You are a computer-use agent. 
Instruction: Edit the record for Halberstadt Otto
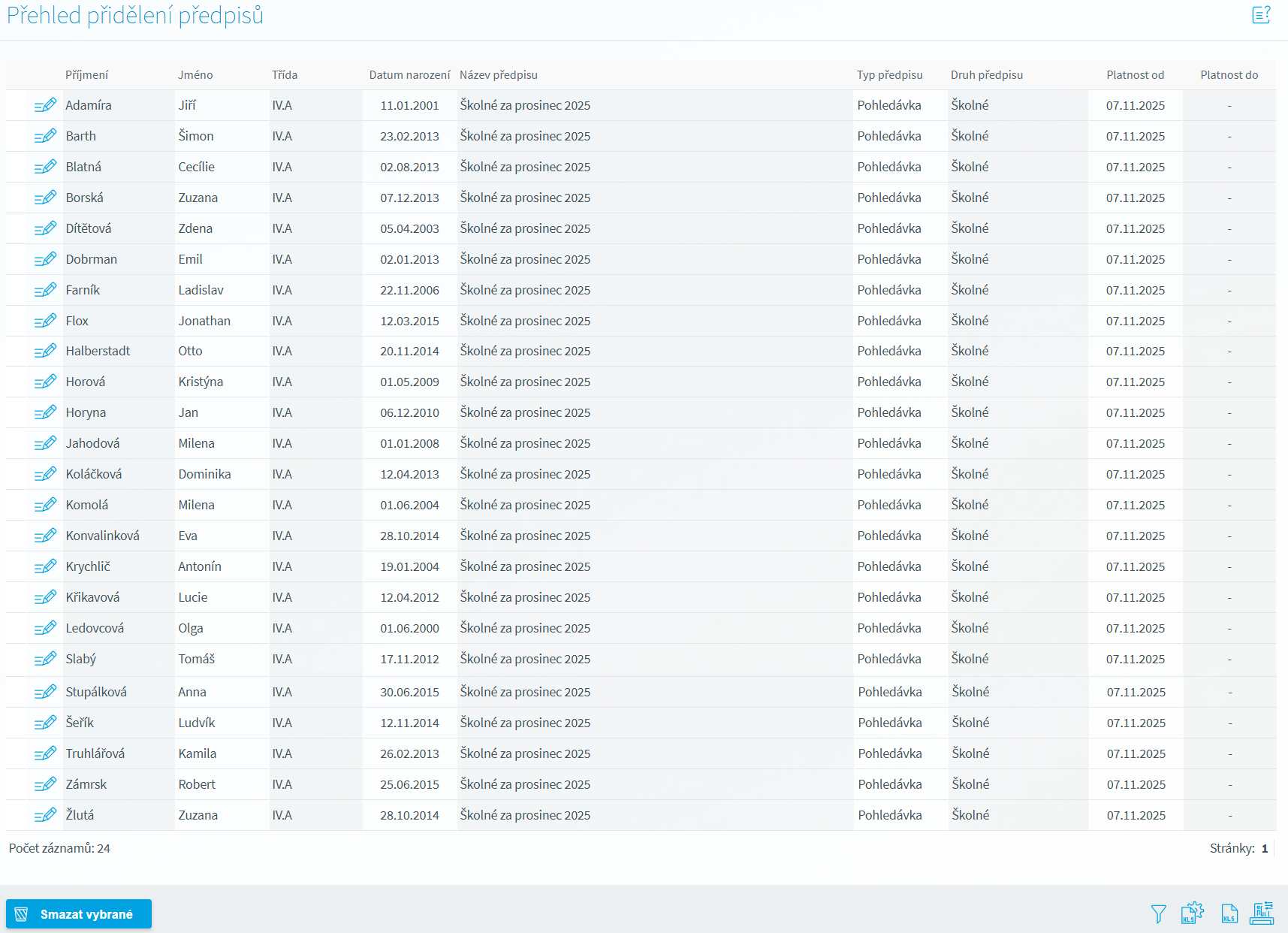click(45, 351)
